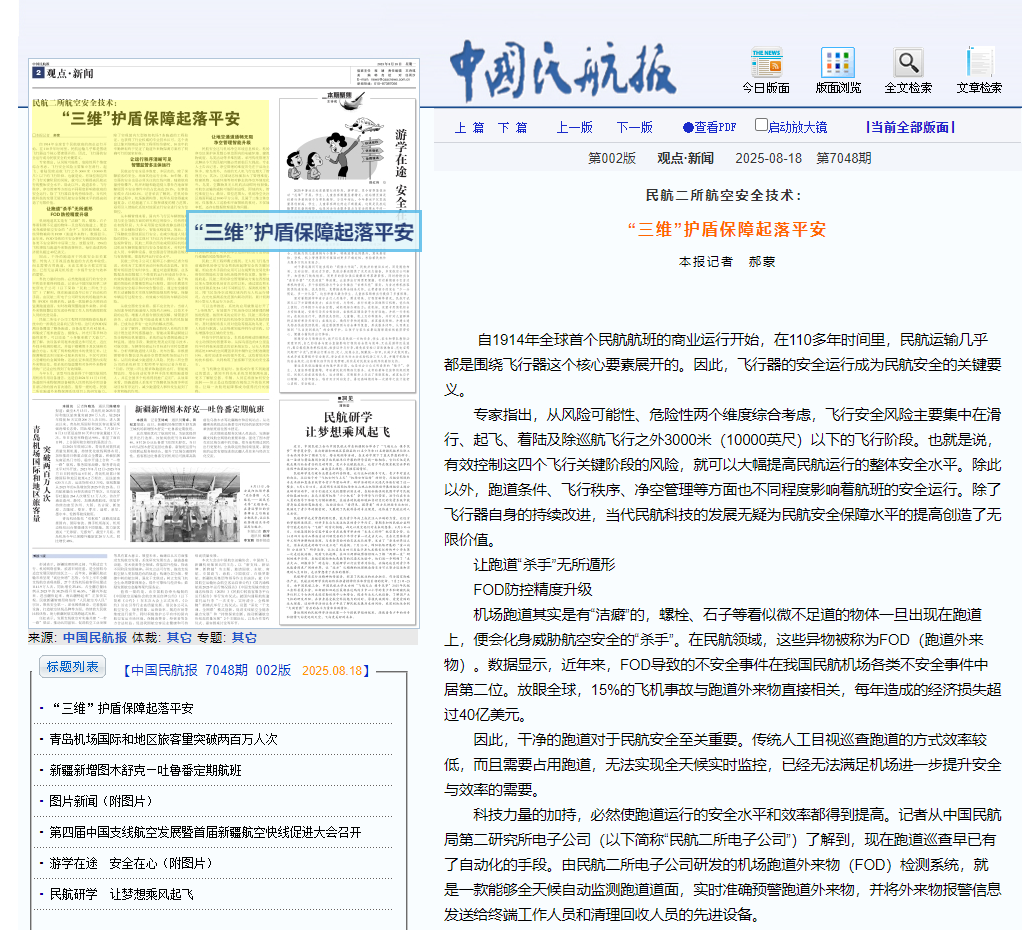Go to next article 下篇

click(512, 127)
